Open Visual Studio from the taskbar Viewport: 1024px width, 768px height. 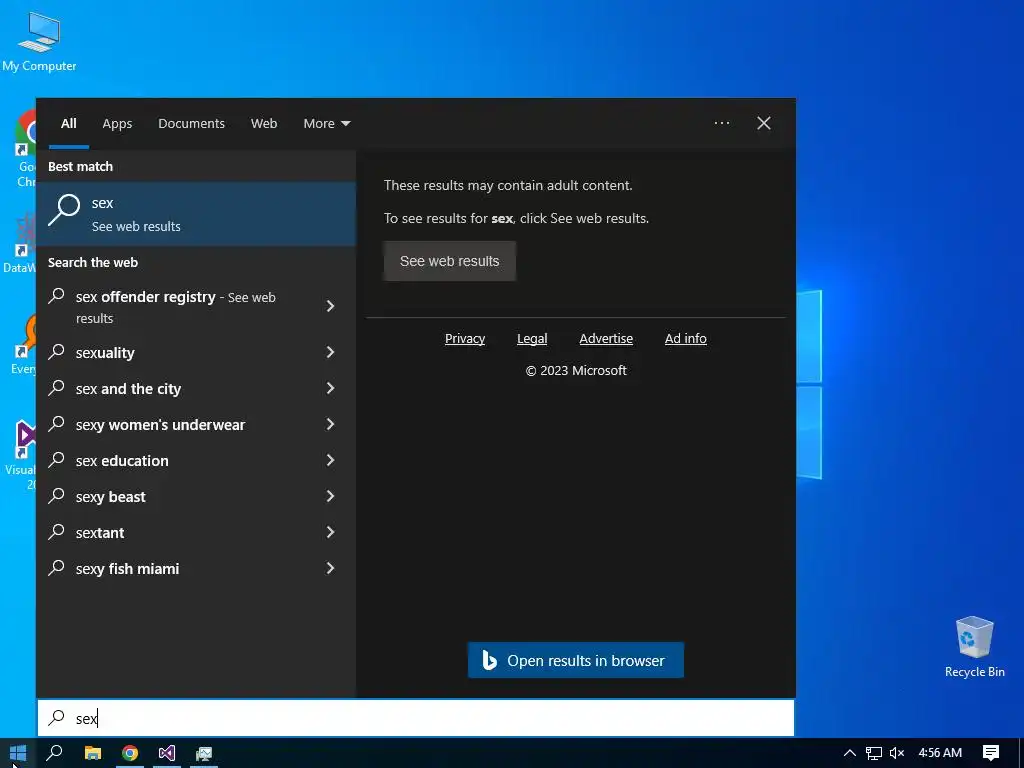pos(167,754)
